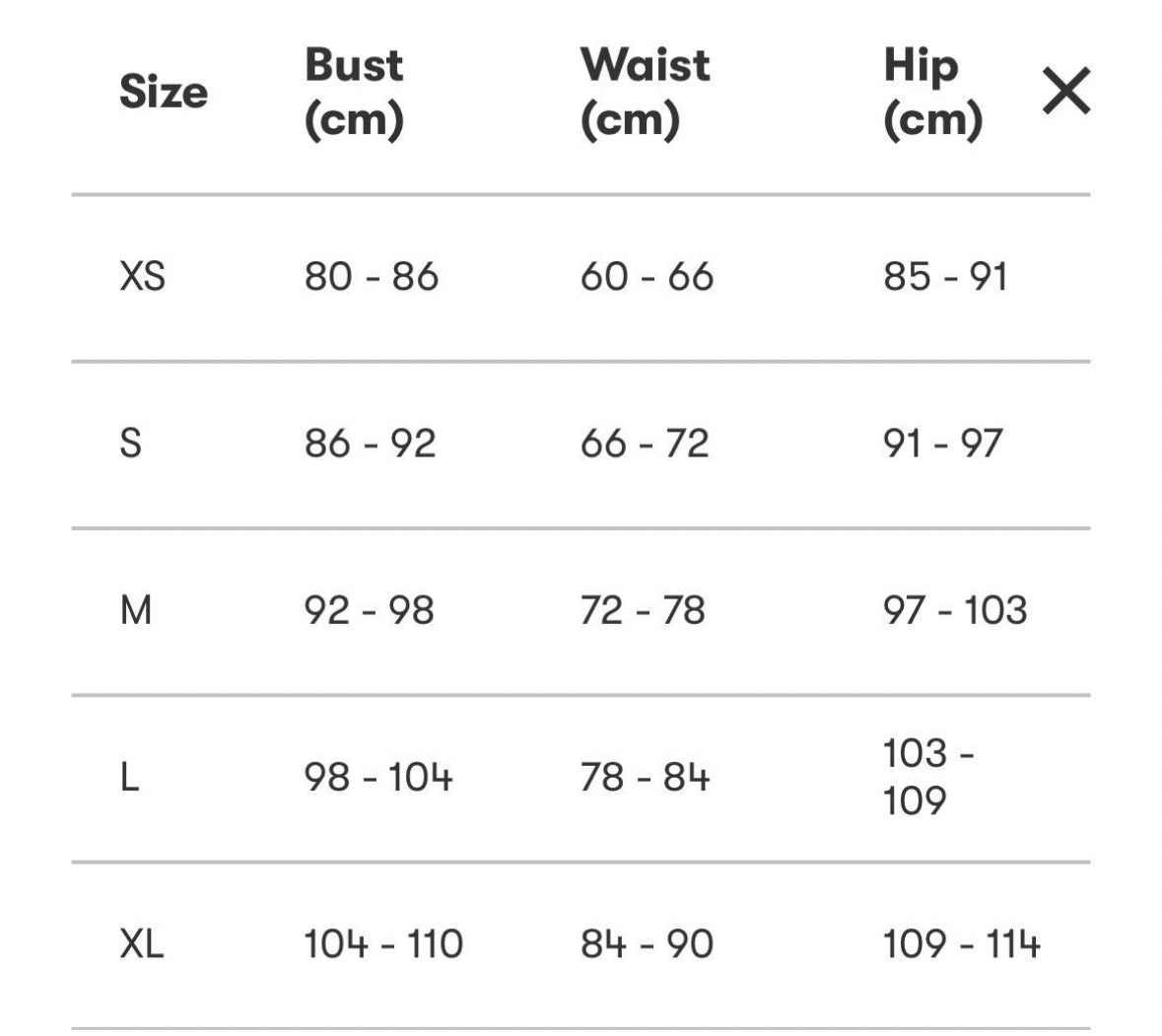Select the XS size row label
The image size is (1162, 1036).
(x=142, y=277)
